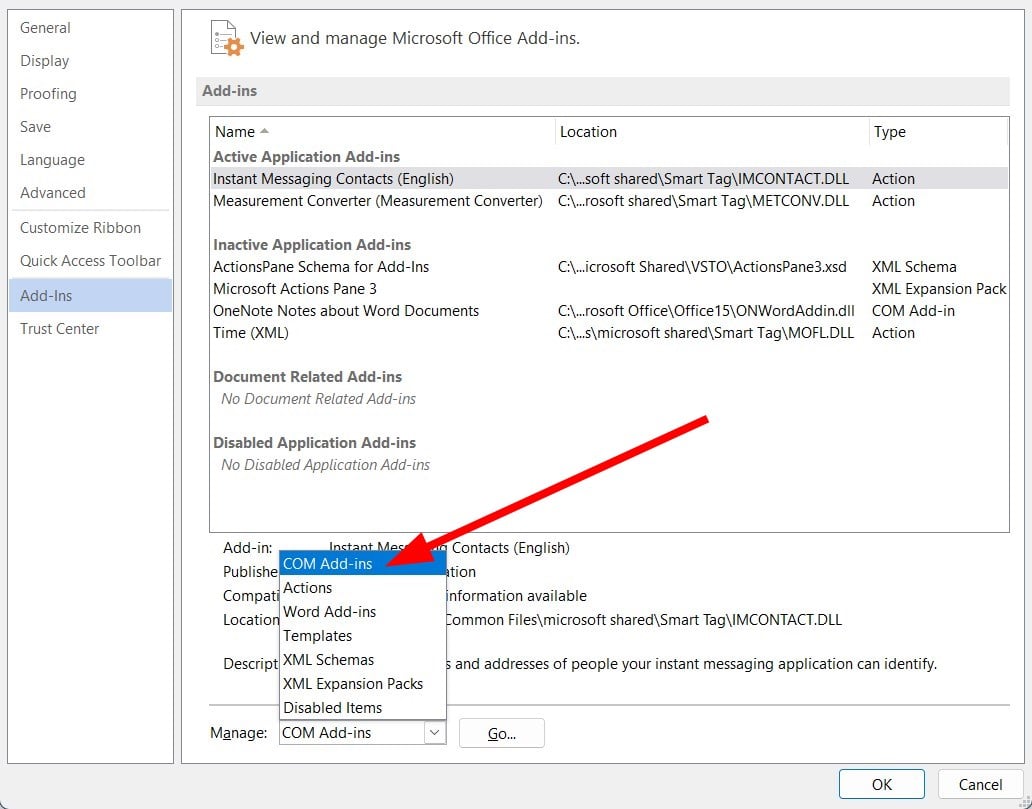Open the Proofing options section
The image size is (1032, 809).
coord(48,94)
